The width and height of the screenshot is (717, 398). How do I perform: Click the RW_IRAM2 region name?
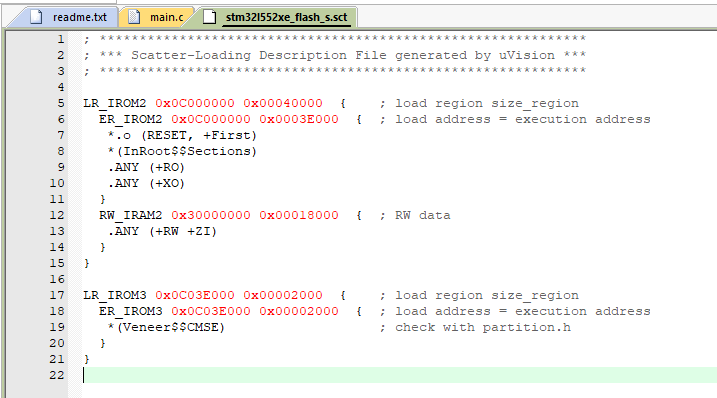[x=131, y=215]
